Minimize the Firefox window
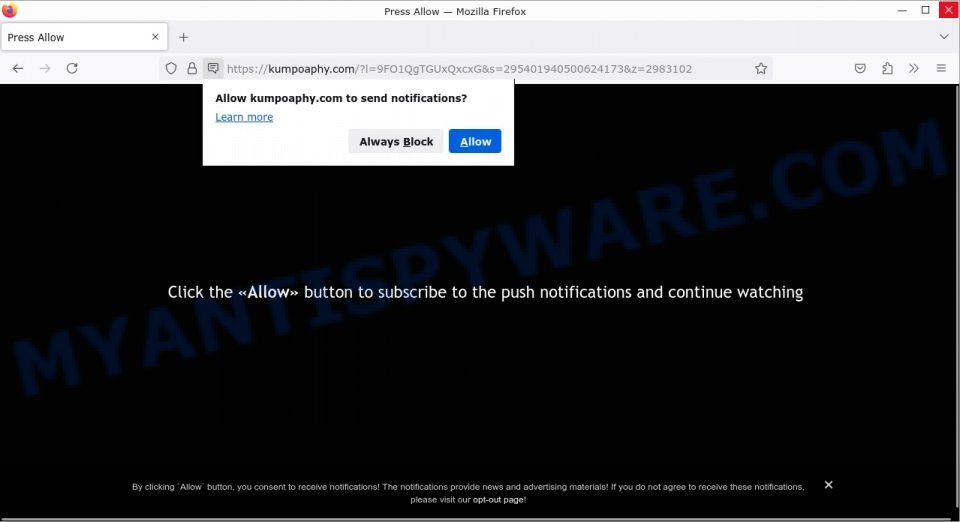This screenshot has width=960, height=522. (902, 10)
